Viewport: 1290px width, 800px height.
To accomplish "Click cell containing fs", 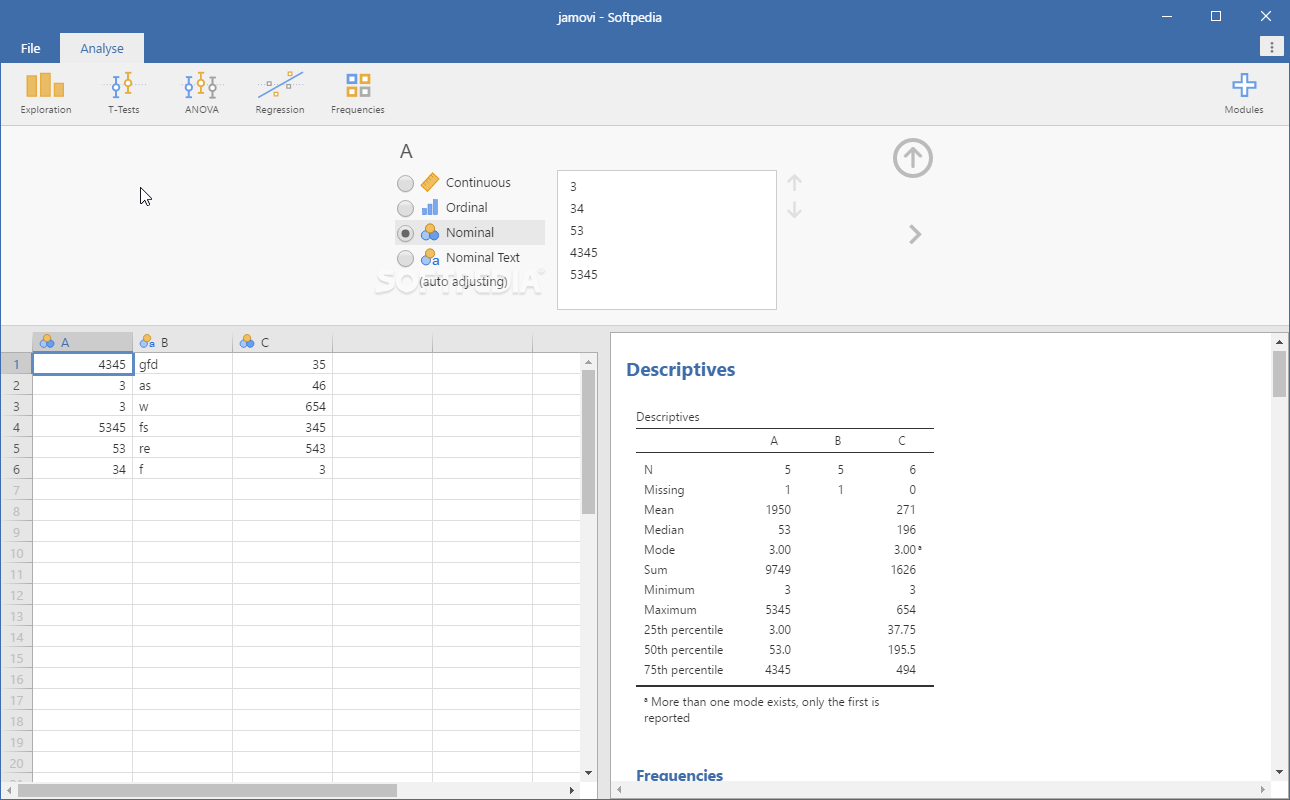I will pyautogui.click(x=182, y=427).
